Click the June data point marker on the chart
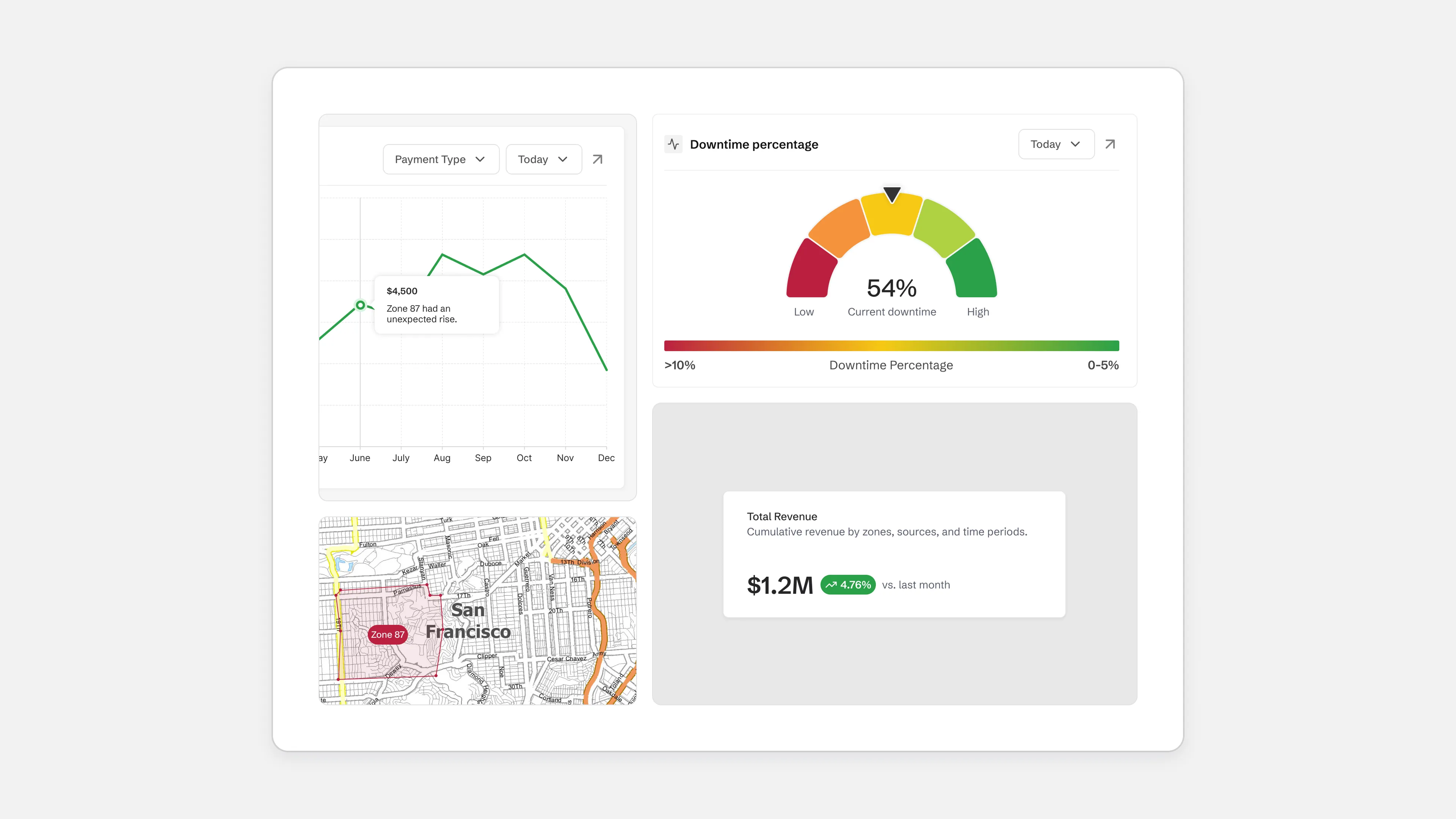The width and height of the screenshot is (1456, 819). pos(360,305)
